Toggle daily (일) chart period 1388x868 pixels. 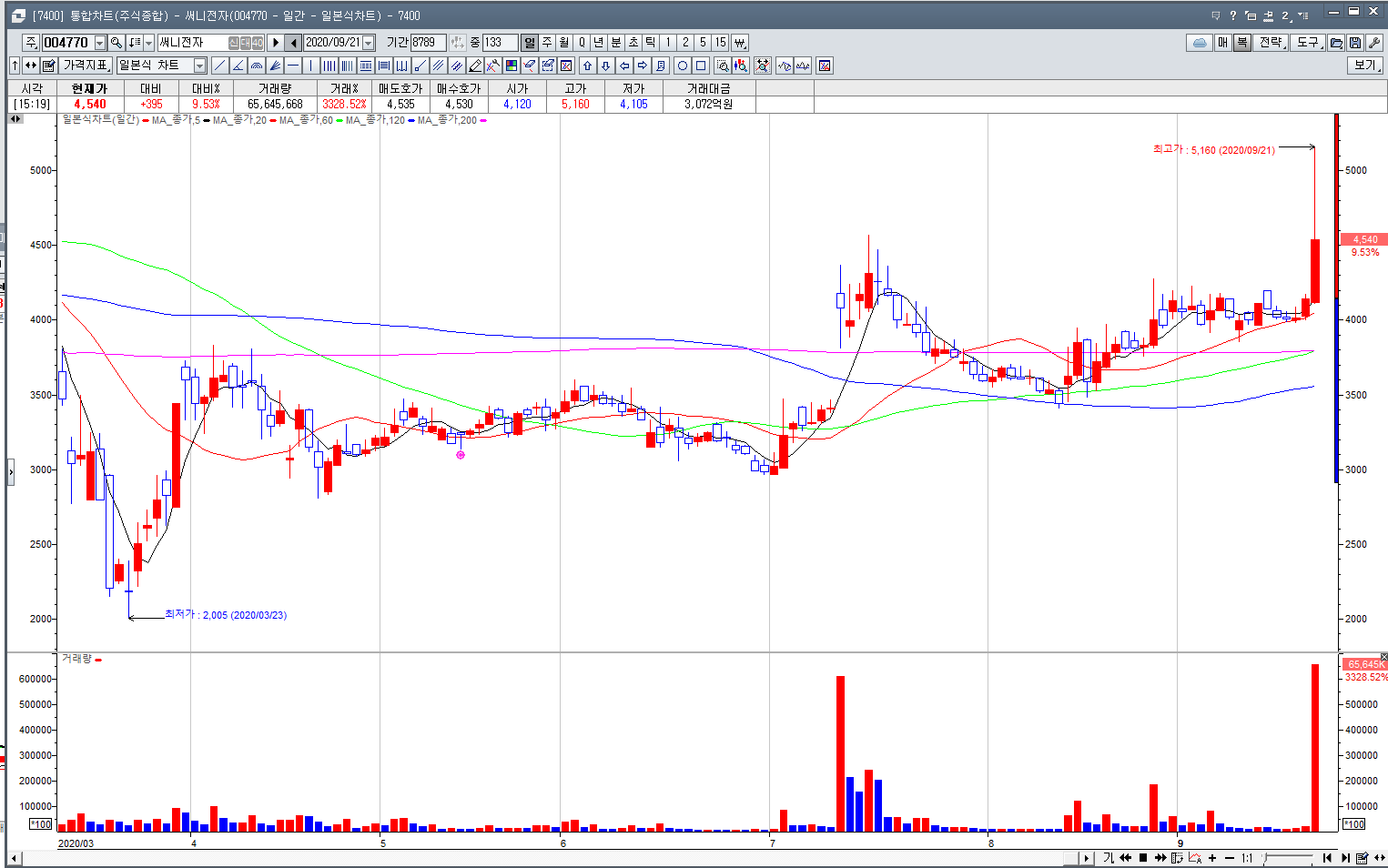530,43
